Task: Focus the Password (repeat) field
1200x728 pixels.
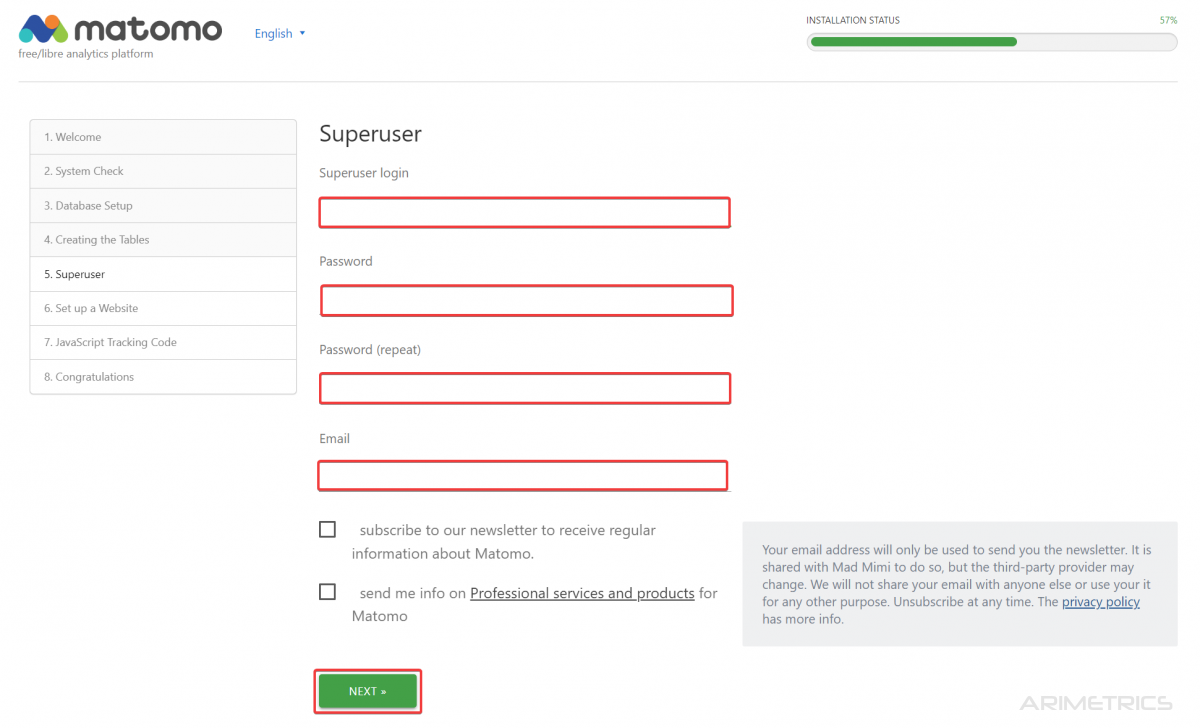Action: 524,388
